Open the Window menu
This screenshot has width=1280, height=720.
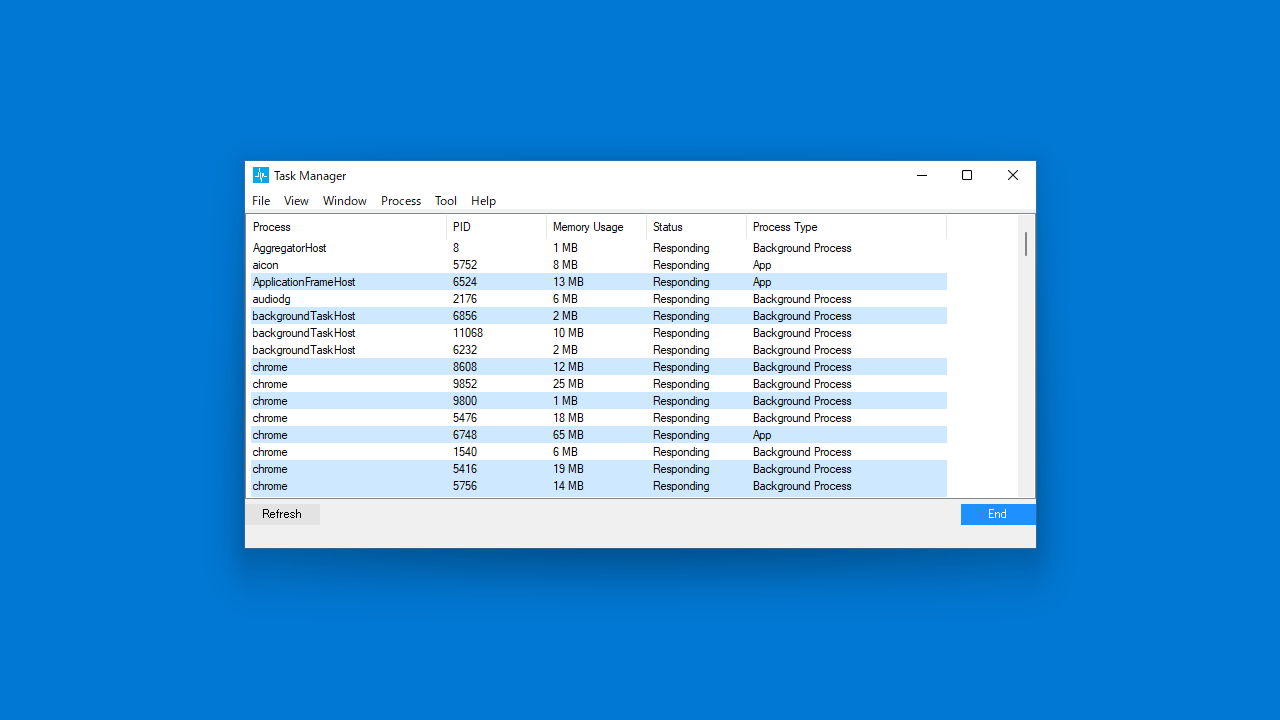click(x=345, y=201)
